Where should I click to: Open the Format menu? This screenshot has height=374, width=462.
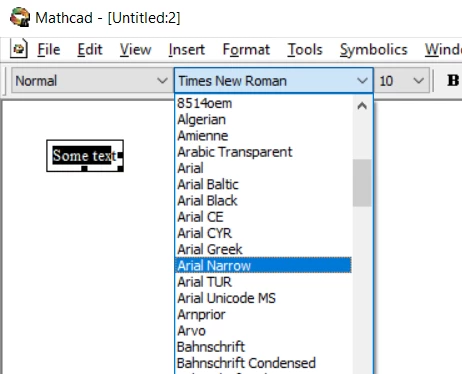click(246, 50)
